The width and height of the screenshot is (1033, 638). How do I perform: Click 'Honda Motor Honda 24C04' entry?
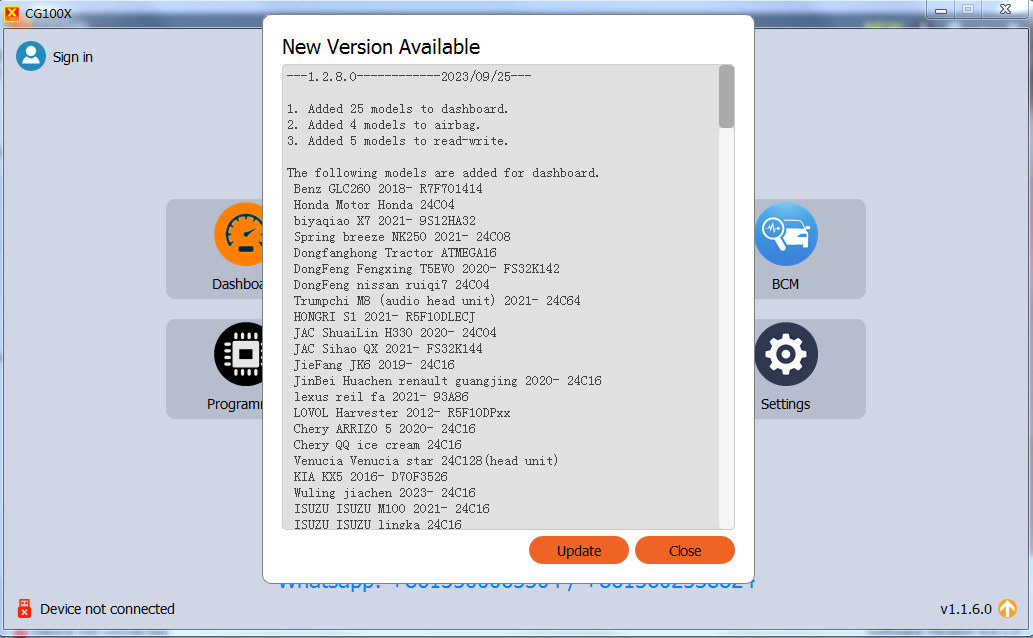[374, 204]
